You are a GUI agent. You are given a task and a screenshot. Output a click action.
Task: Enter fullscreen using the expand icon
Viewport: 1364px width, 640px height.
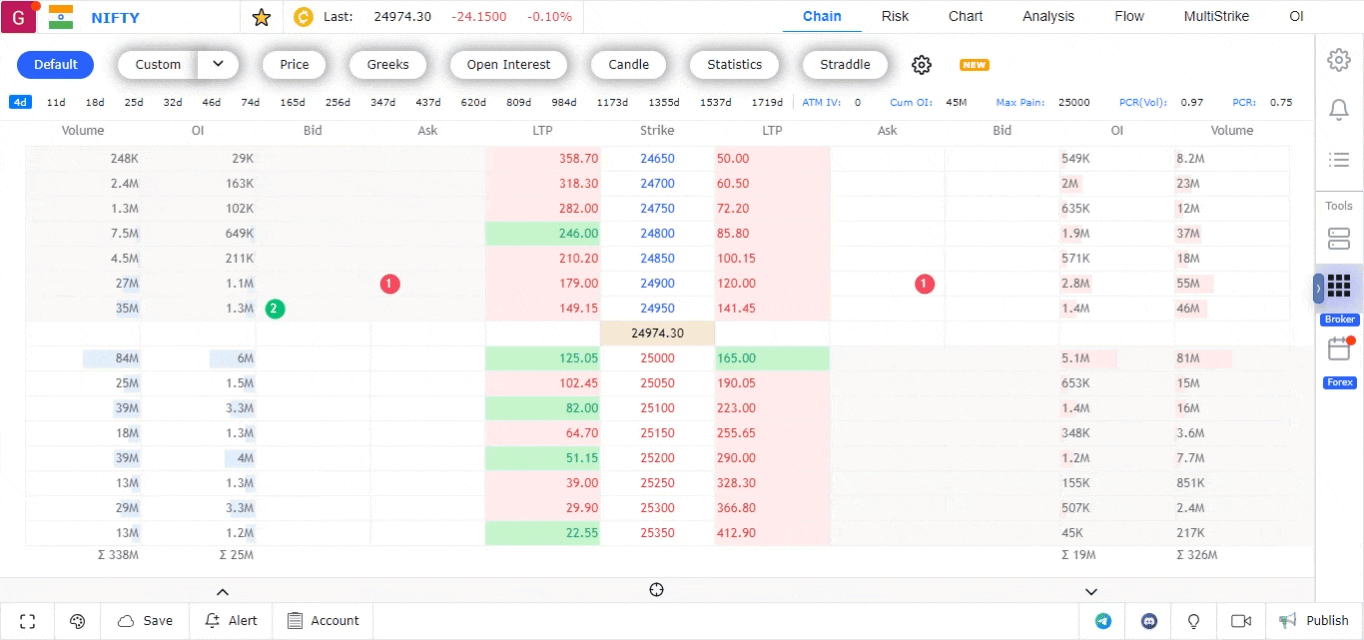coord(27,620)
